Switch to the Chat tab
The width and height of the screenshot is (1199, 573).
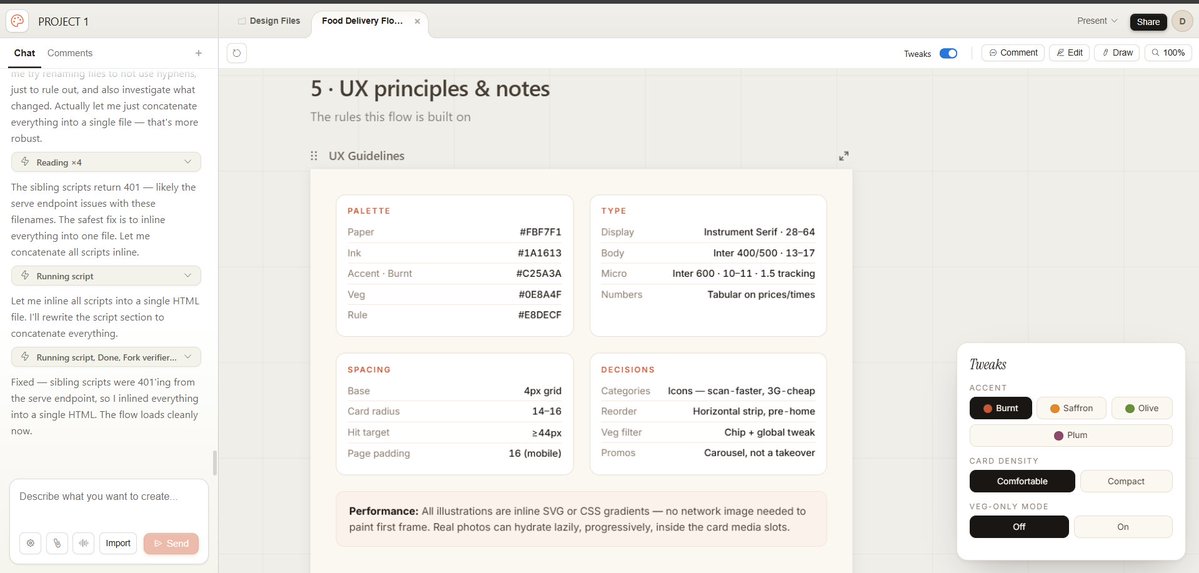click(x=24, y=53)
